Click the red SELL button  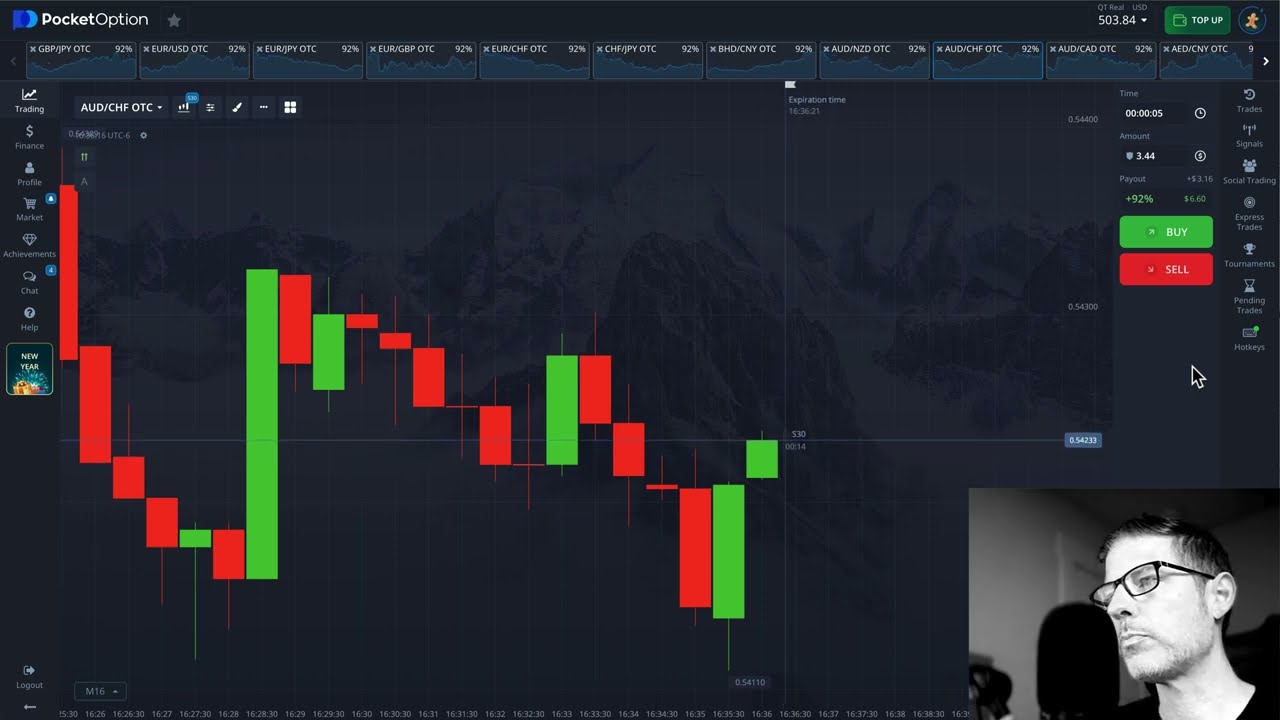click(x=1166, y=269)
